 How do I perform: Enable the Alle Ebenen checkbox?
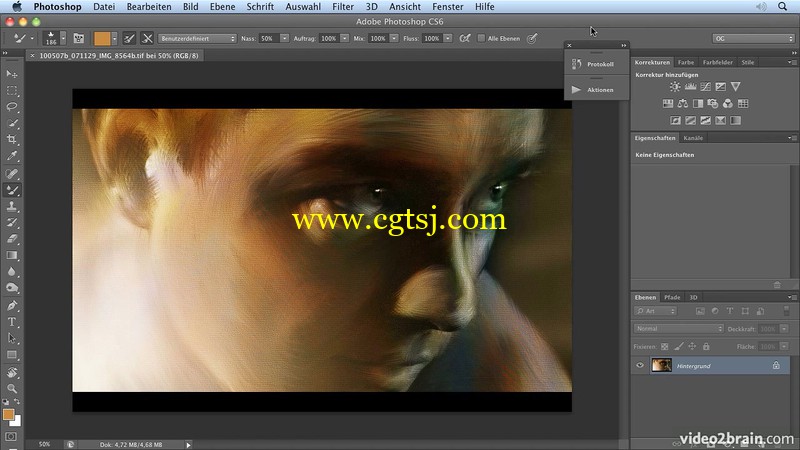click(x=481, y=38)
